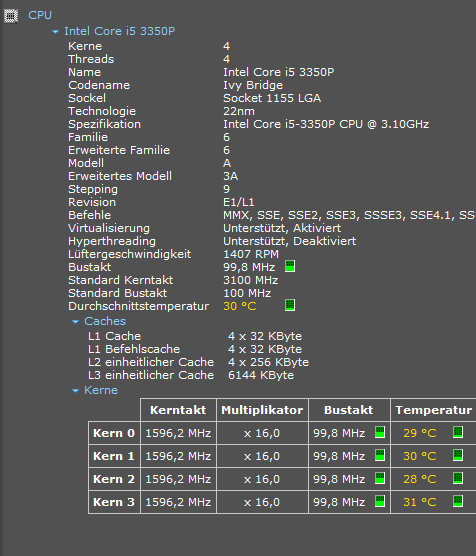Collapse the Intel Core i5 3350P tree node
The width and height of the screenshot is (476, 556).
click(55, 32)
